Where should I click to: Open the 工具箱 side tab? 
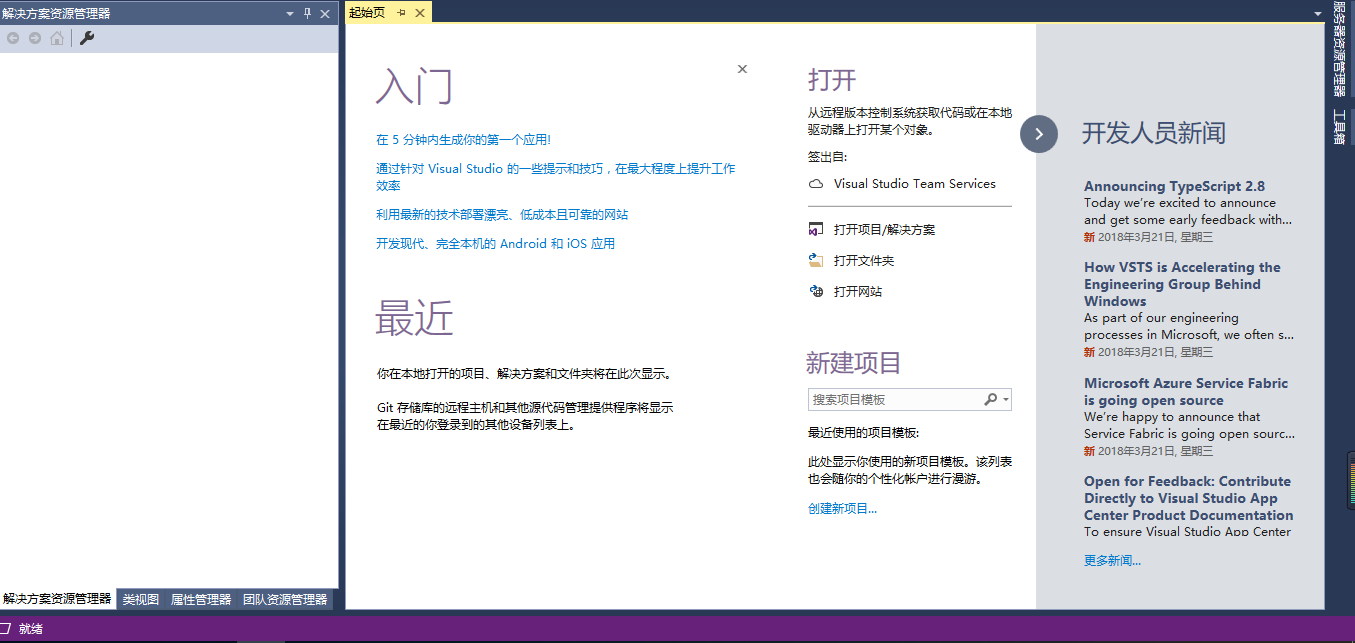[x=1340, y=127]
